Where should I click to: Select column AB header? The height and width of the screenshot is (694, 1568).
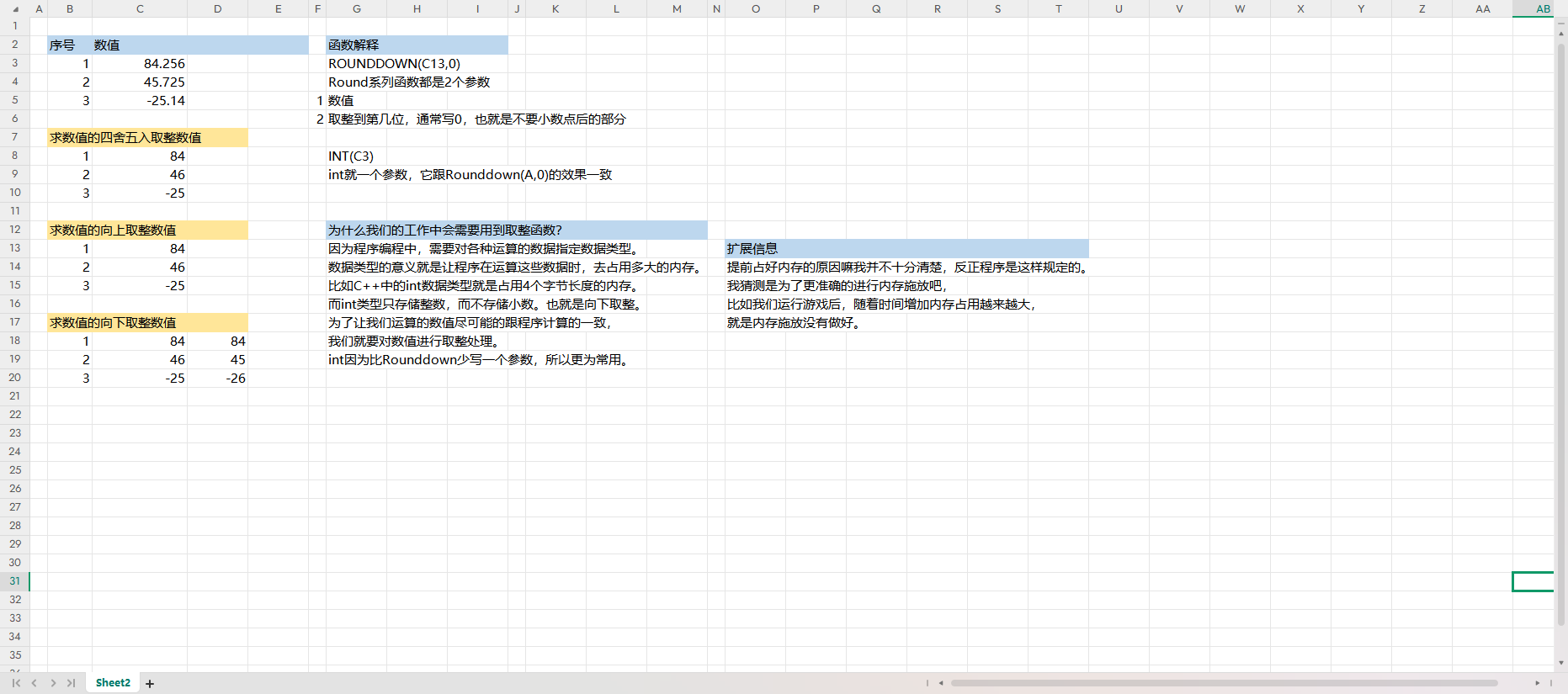(x=1543, y=9)
